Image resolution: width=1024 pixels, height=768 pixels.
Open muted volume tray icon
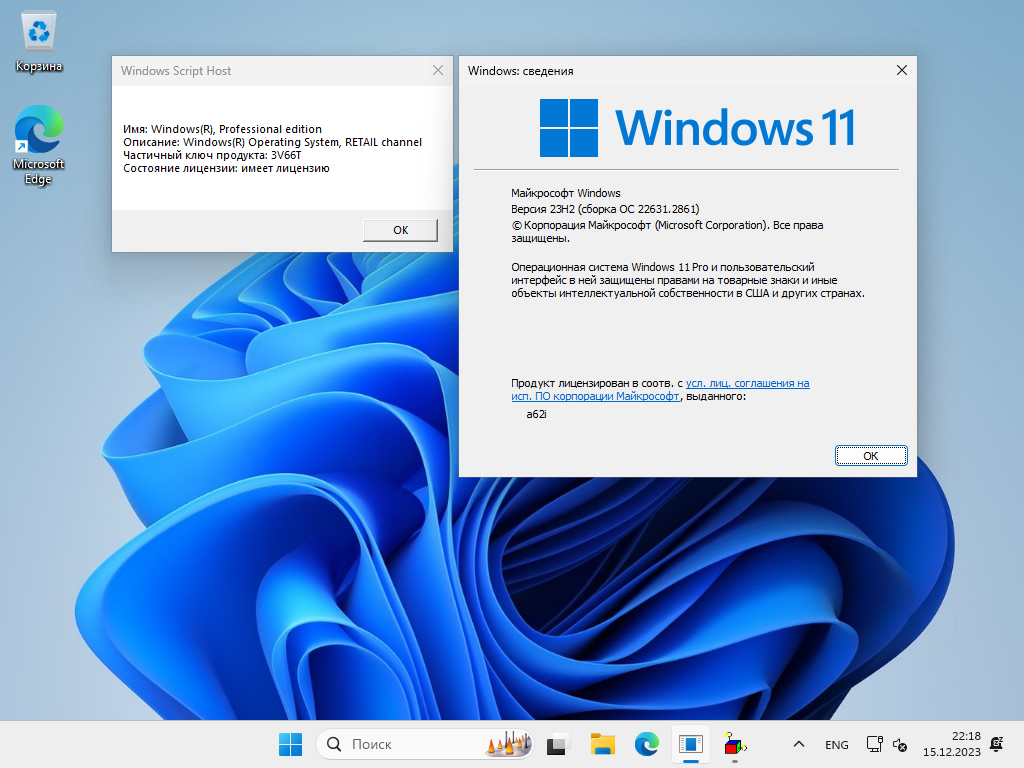(x=900, y=744)
